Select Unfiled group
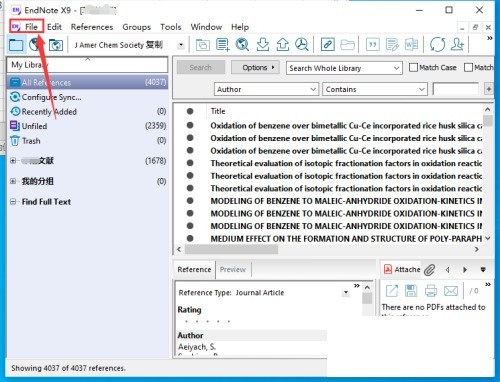The width and height of the screenshot is (500, 382). point(87,126)
